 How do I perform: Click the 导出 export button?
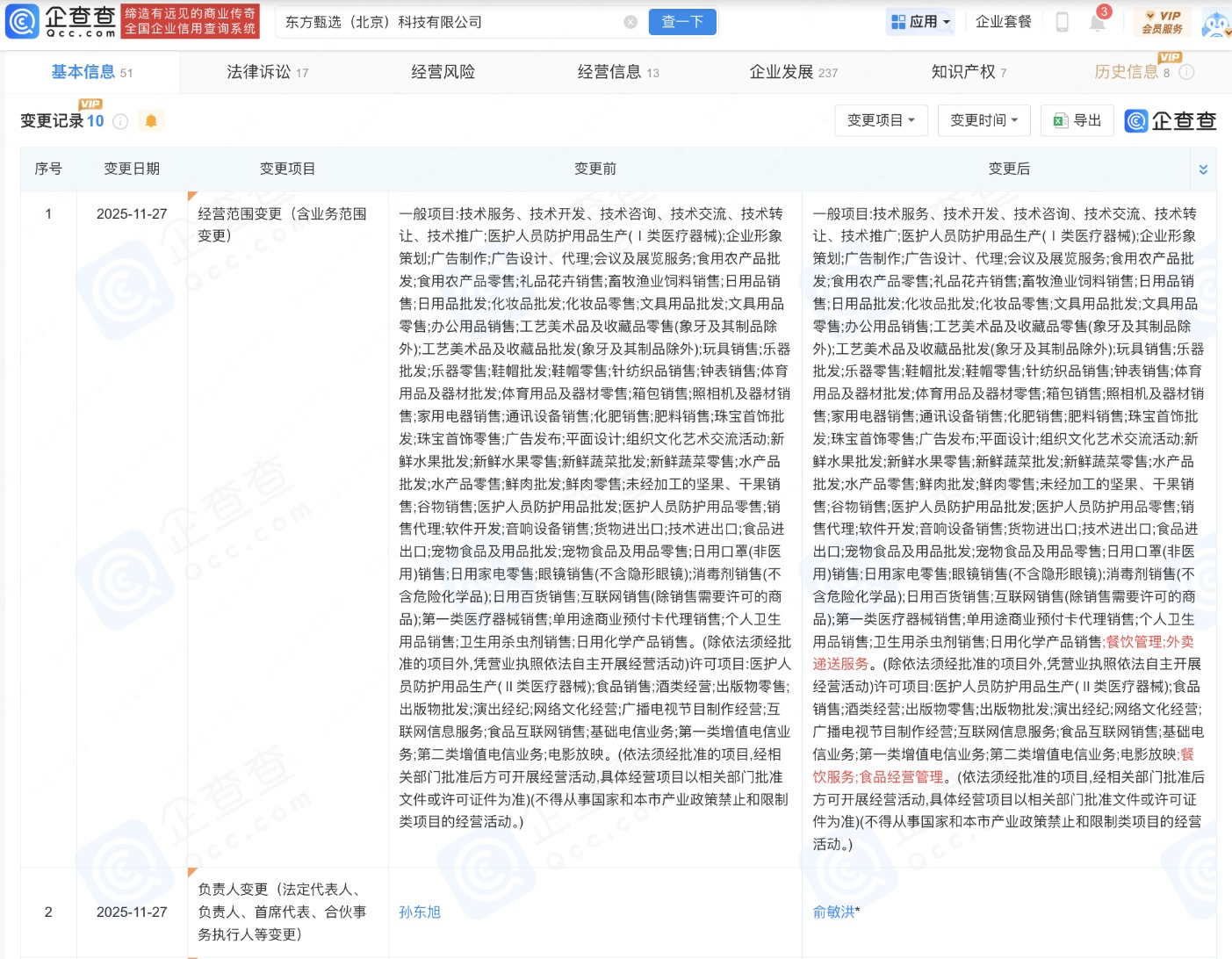point(1077,120)
